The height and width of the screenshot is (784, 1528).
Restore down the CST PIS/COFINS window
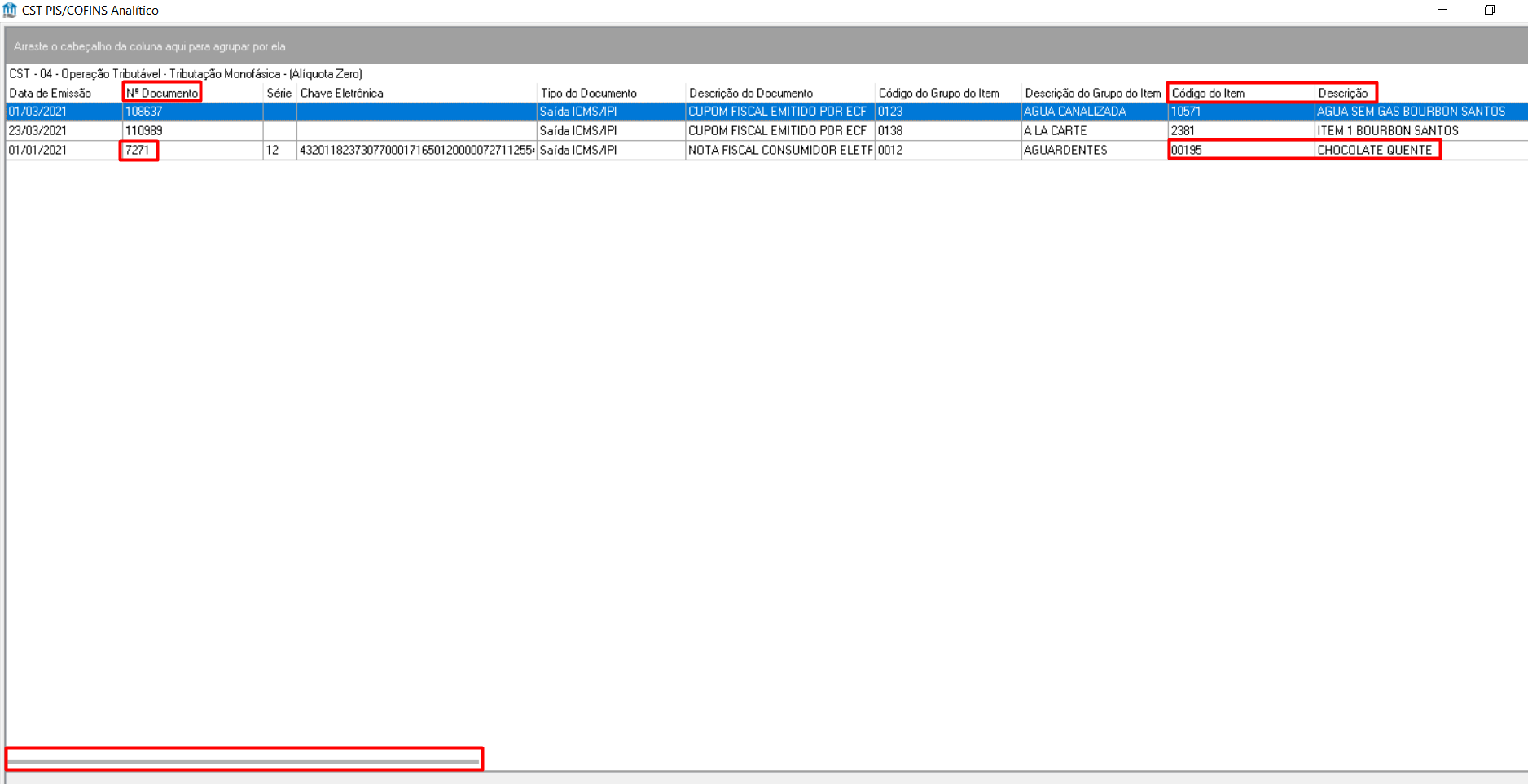pyautogui.click(x=1490, y=10)
